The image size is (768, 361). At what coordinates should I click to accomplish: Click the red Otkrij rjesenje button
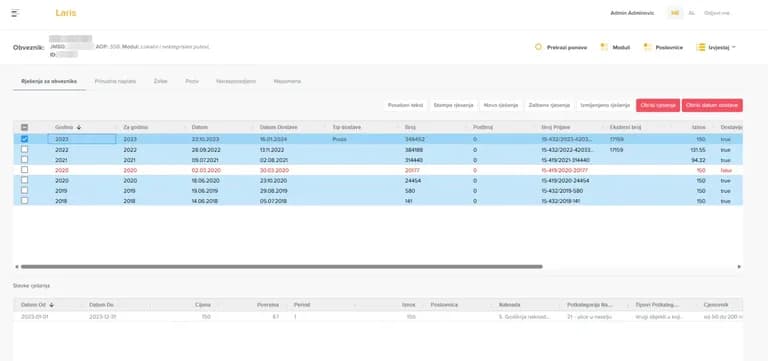[x=658, y=105]
